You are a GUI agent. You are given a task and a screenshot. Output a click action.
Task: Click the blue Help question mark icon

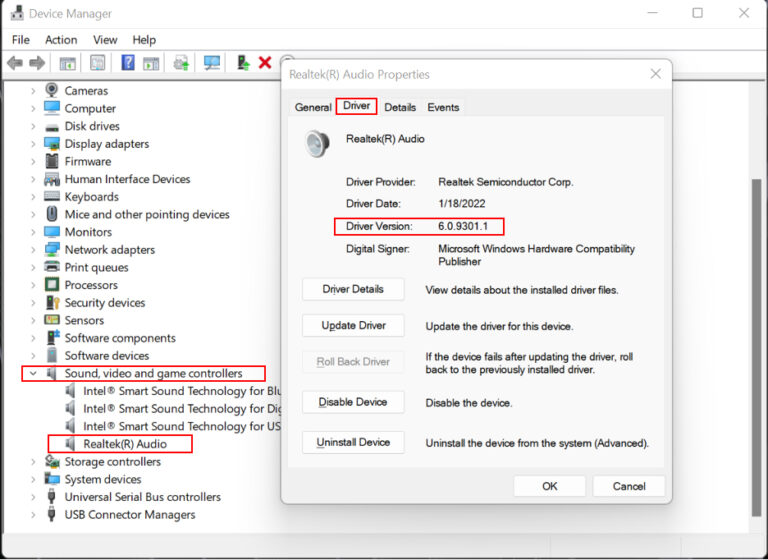(x=128, y=63)
